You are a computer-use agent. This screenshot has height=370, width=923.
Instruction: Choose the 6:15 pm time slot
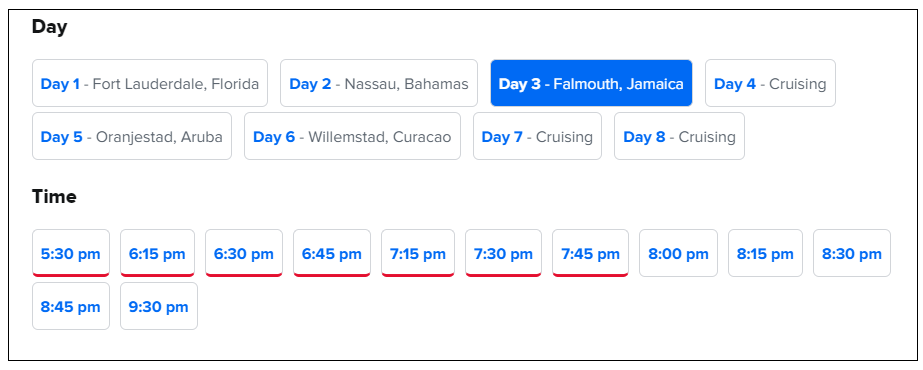click(157, 253)
